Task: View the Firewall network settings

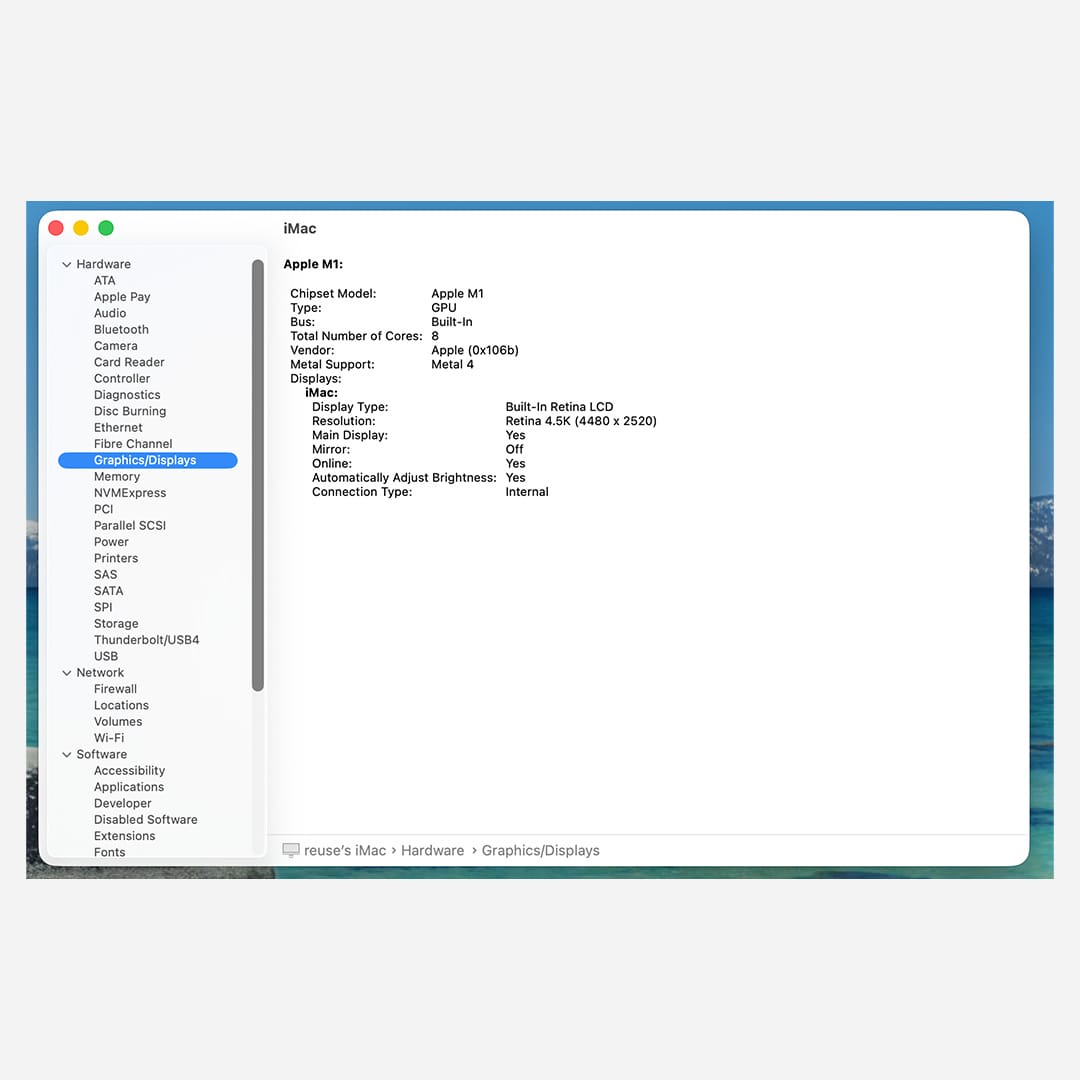Action: (x=115, y=689)
